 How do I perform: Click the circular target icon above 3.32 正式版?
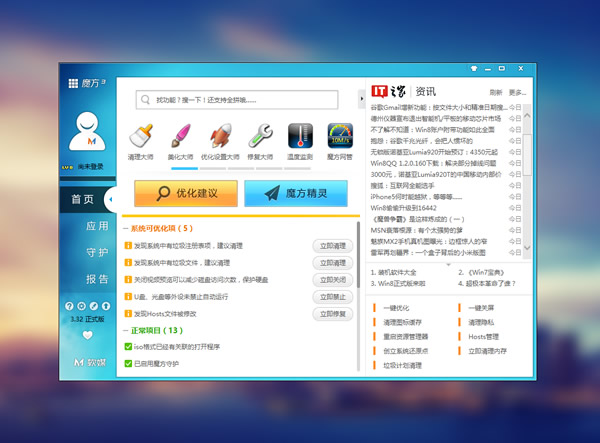pyautogui.click(x=82, y=306)
